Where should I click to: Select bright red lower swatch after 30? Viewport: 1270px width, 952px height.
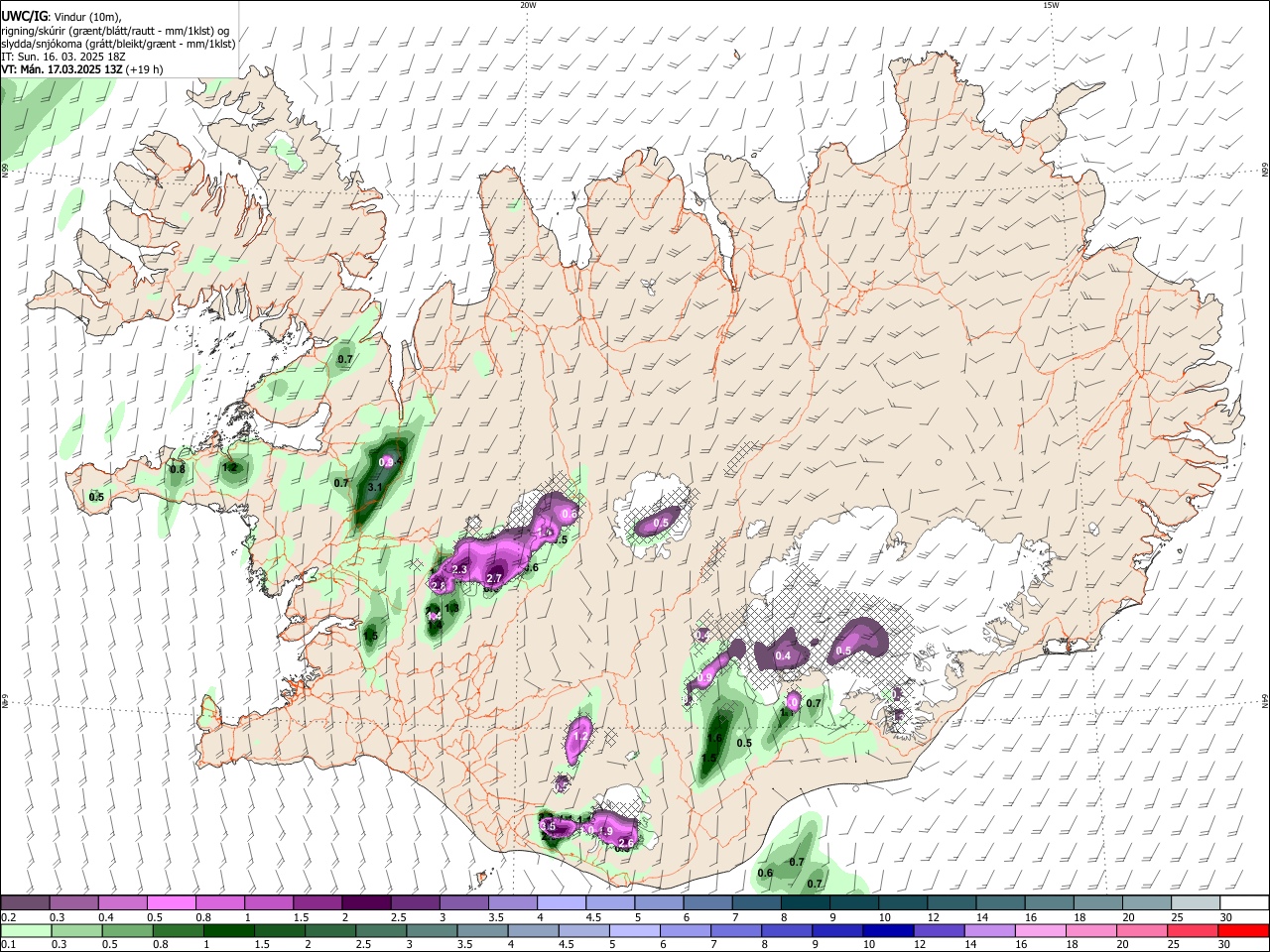[1244, 930]
